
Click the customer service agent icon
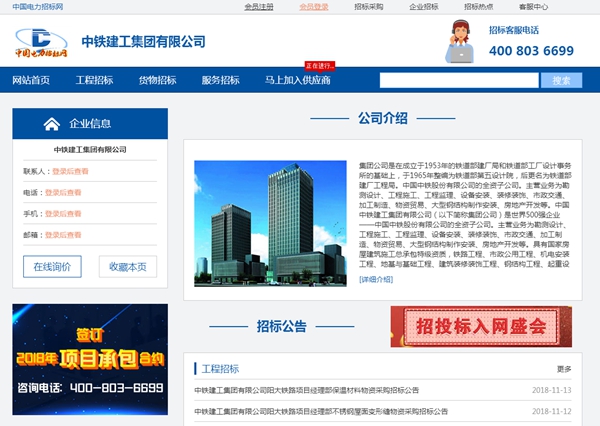tap(461, 41)
